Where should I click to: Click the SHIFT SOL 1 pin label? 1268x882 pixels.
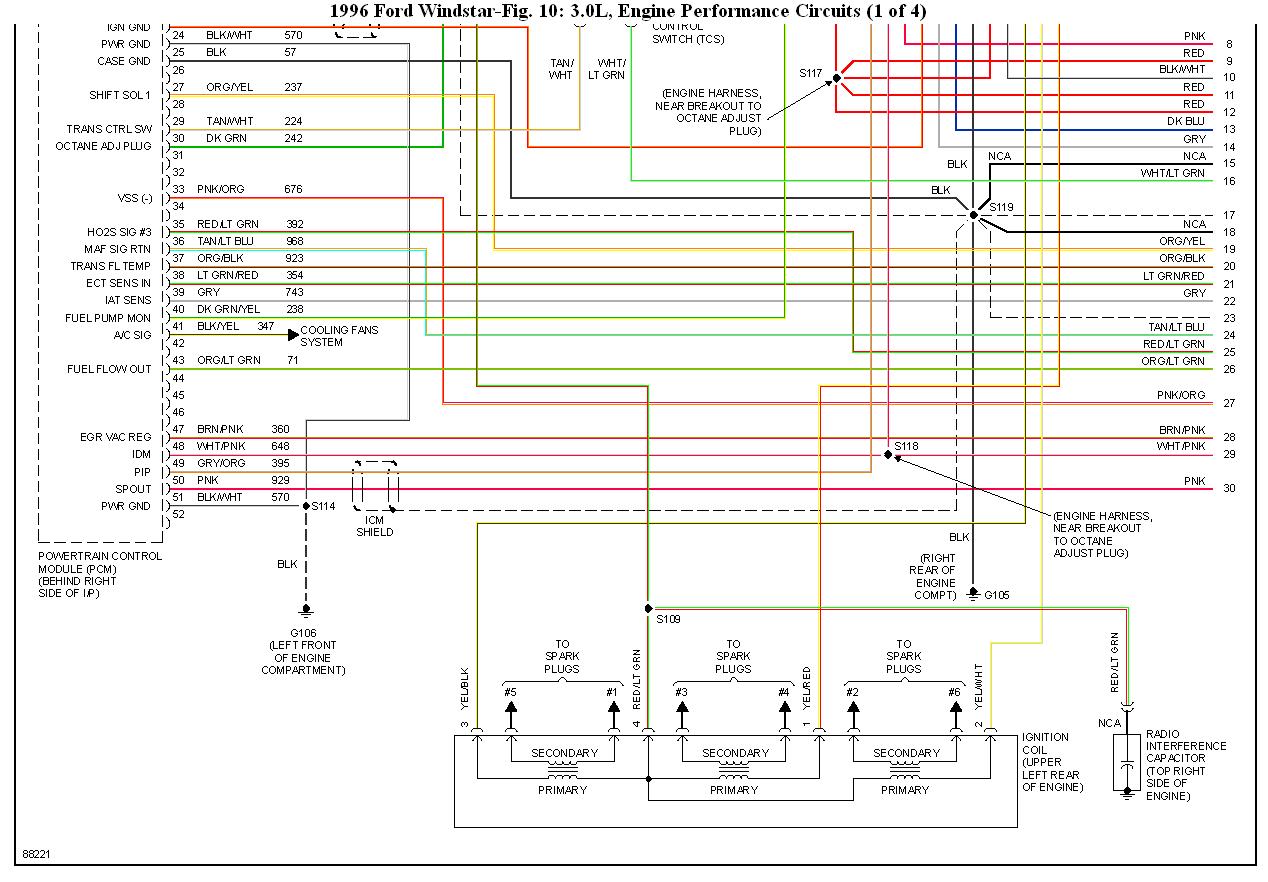coord(121,95)
